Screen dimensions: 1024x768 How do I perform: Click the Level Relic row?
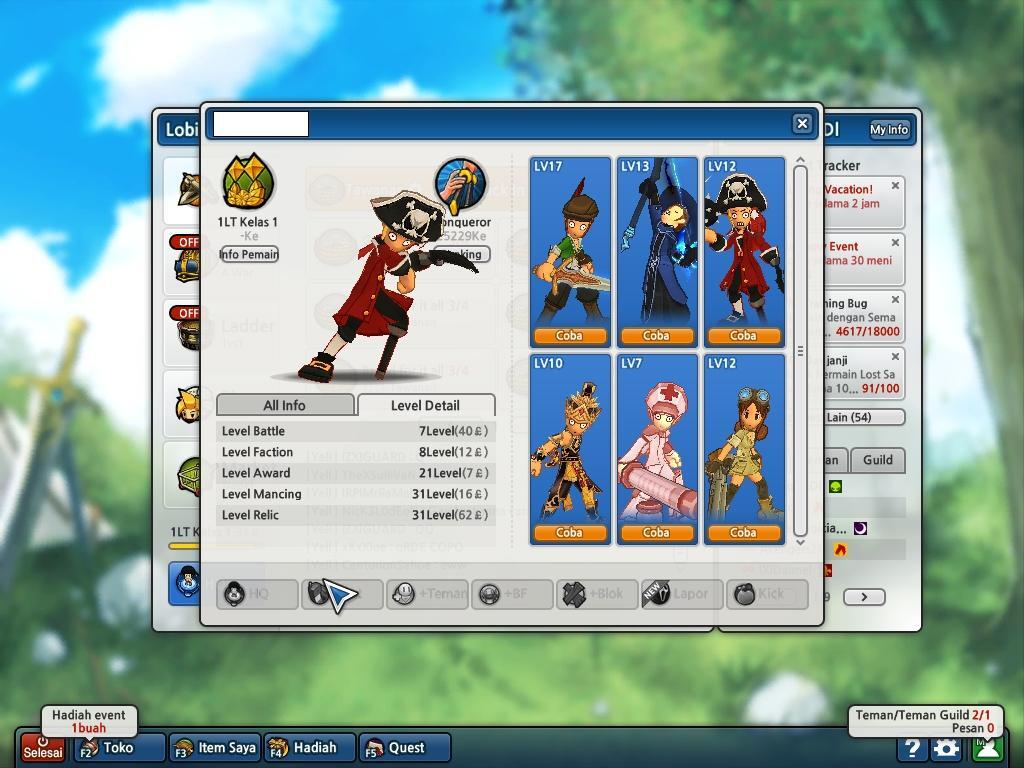click(355, 515)
